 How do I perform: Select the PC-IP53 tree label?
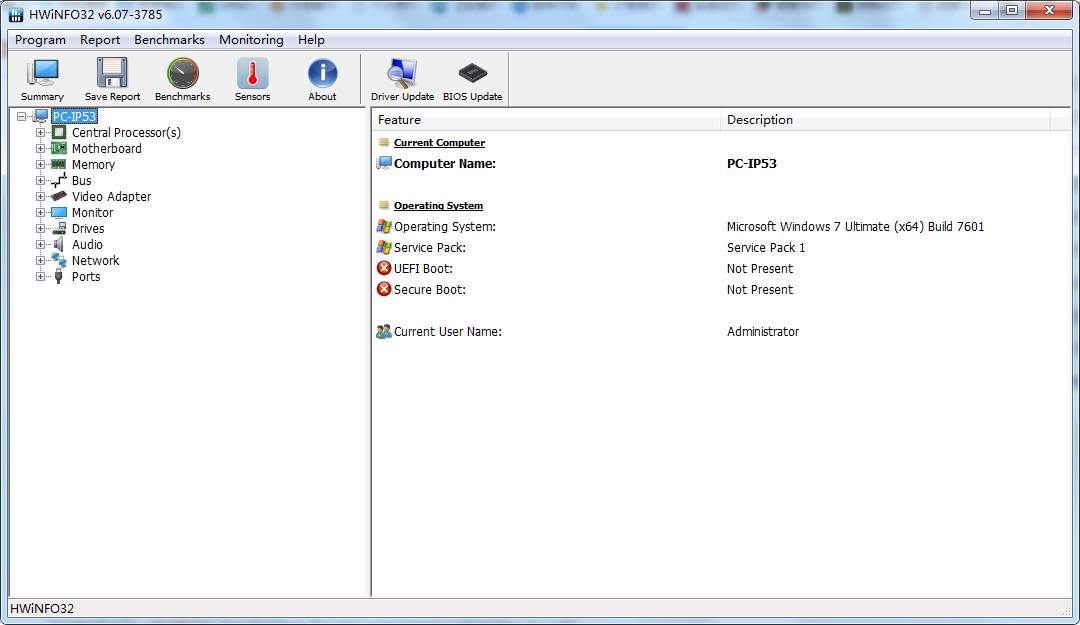click(x=74, y=116)
